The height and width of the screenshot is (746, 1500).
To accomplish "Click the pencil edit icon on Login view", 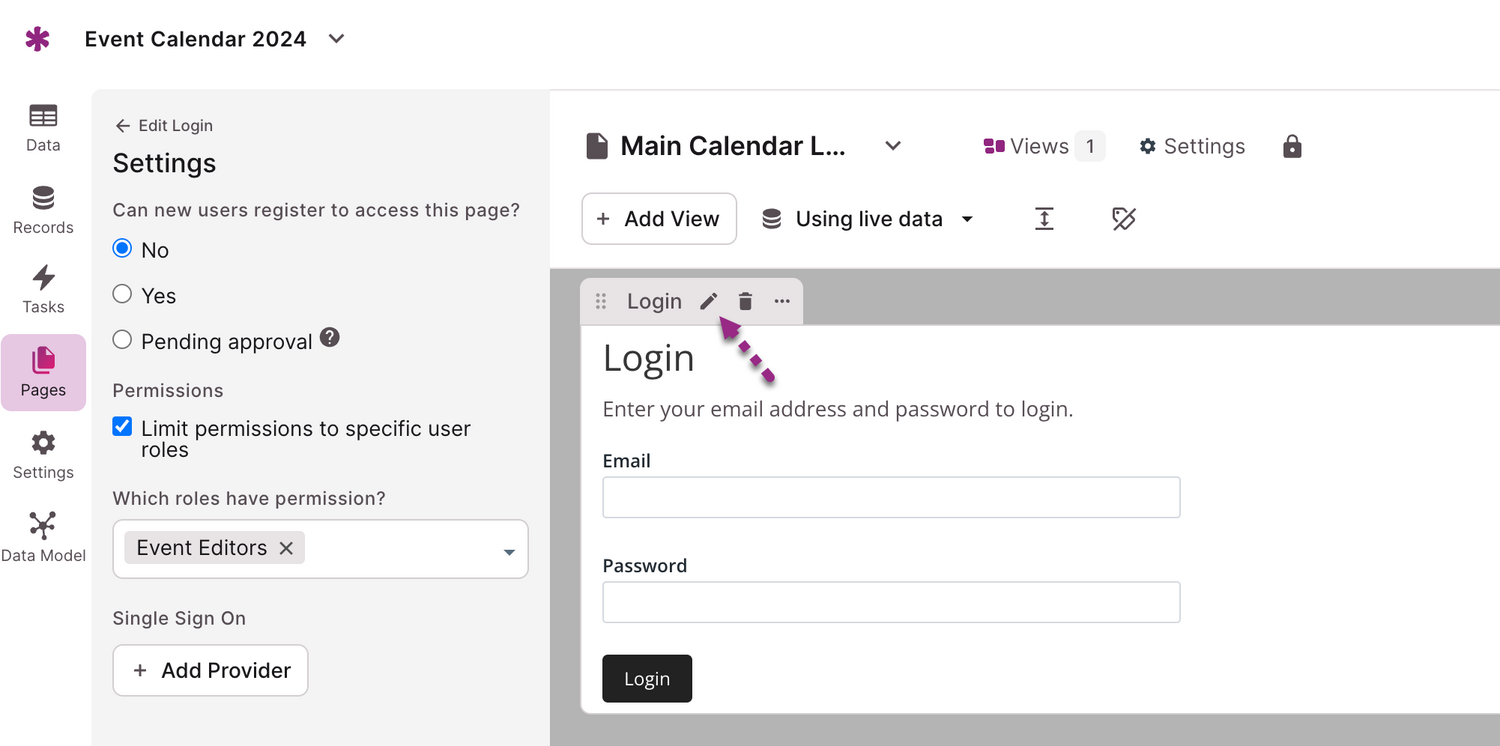I will point(708,301).
